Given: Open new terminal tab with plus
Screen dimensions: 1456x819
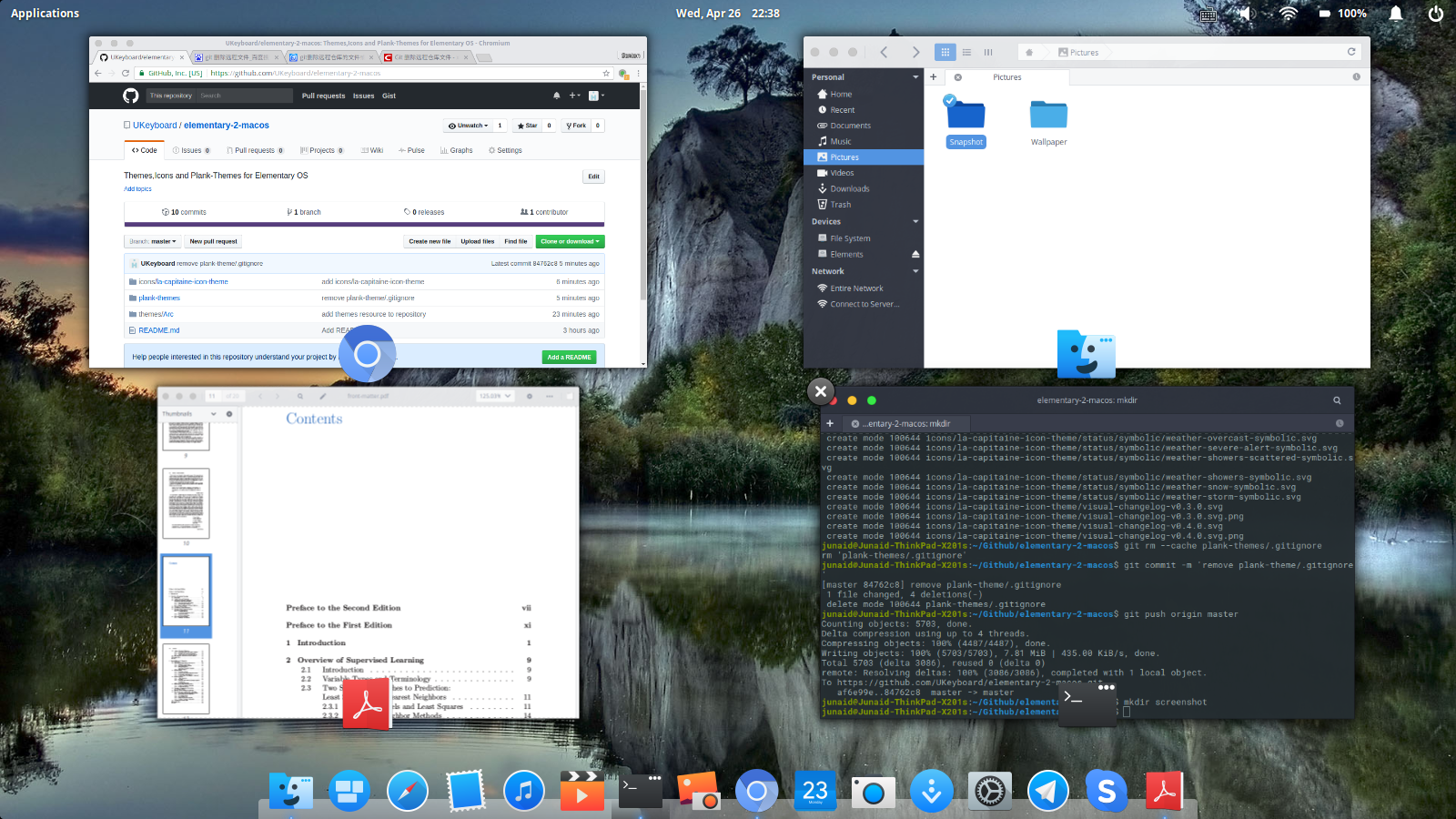Looking at the screenshot, I should [830, 423].
